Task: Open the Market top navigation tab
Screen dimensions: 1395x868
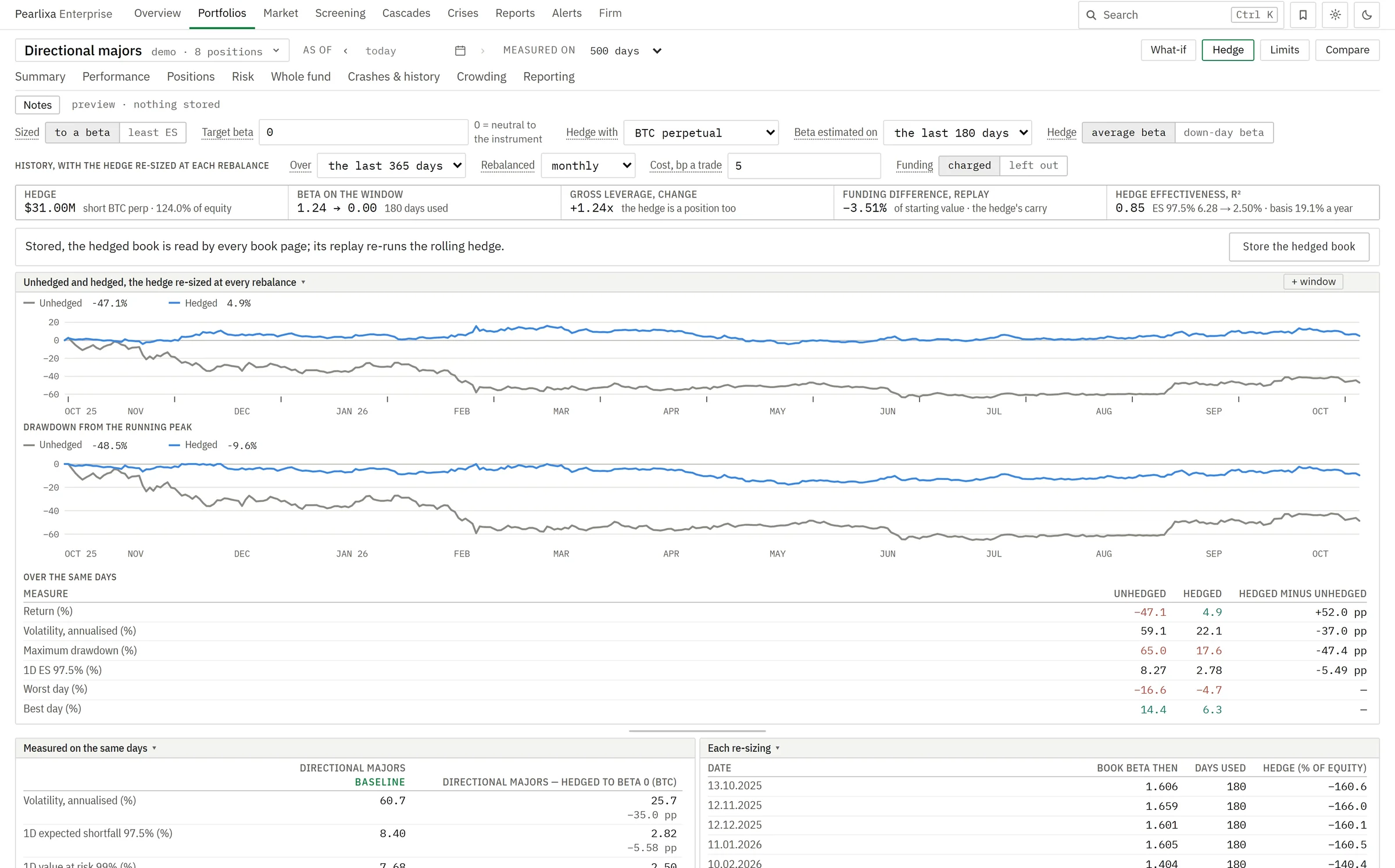Action: click(281, 13)
